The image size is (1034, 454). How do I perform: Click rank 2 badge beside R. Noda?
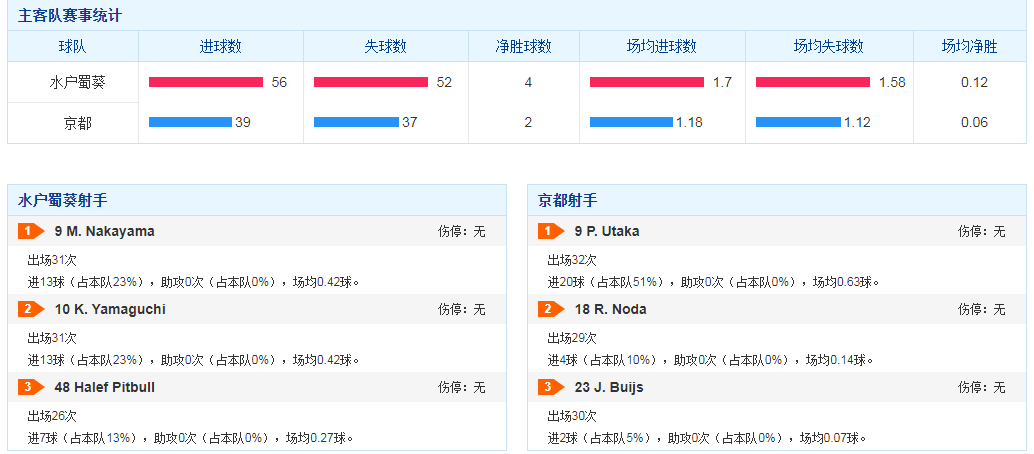click(x=551, y=310)
